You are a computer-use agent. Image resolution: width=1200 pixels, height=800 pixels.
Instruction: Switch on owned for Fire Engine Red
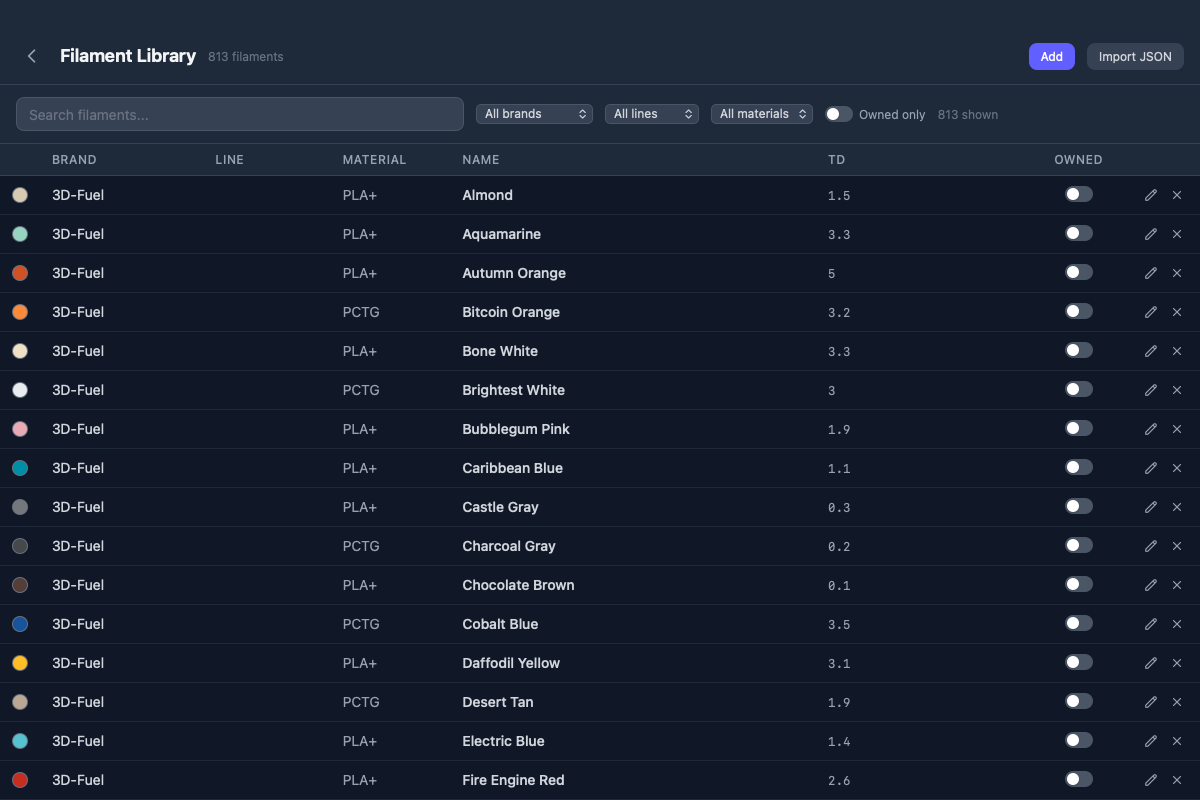(x=1079, y=779)
